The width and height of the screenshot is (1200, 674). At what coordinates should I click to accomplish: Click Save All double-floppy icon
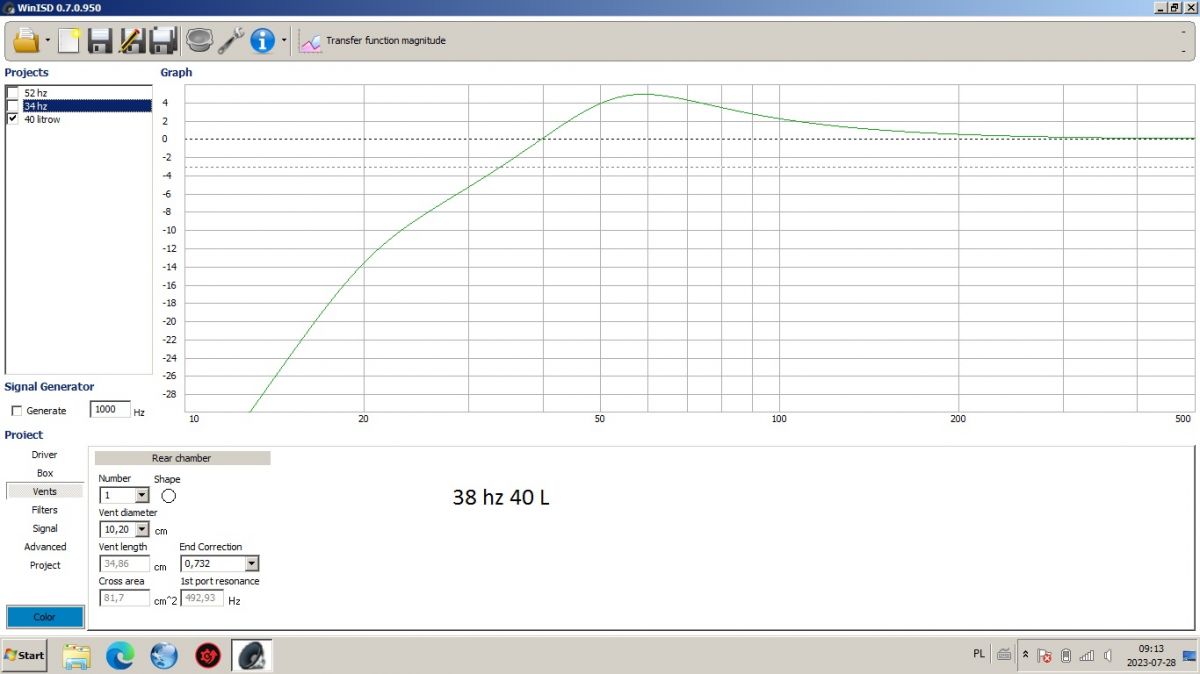tap(163, 41)
